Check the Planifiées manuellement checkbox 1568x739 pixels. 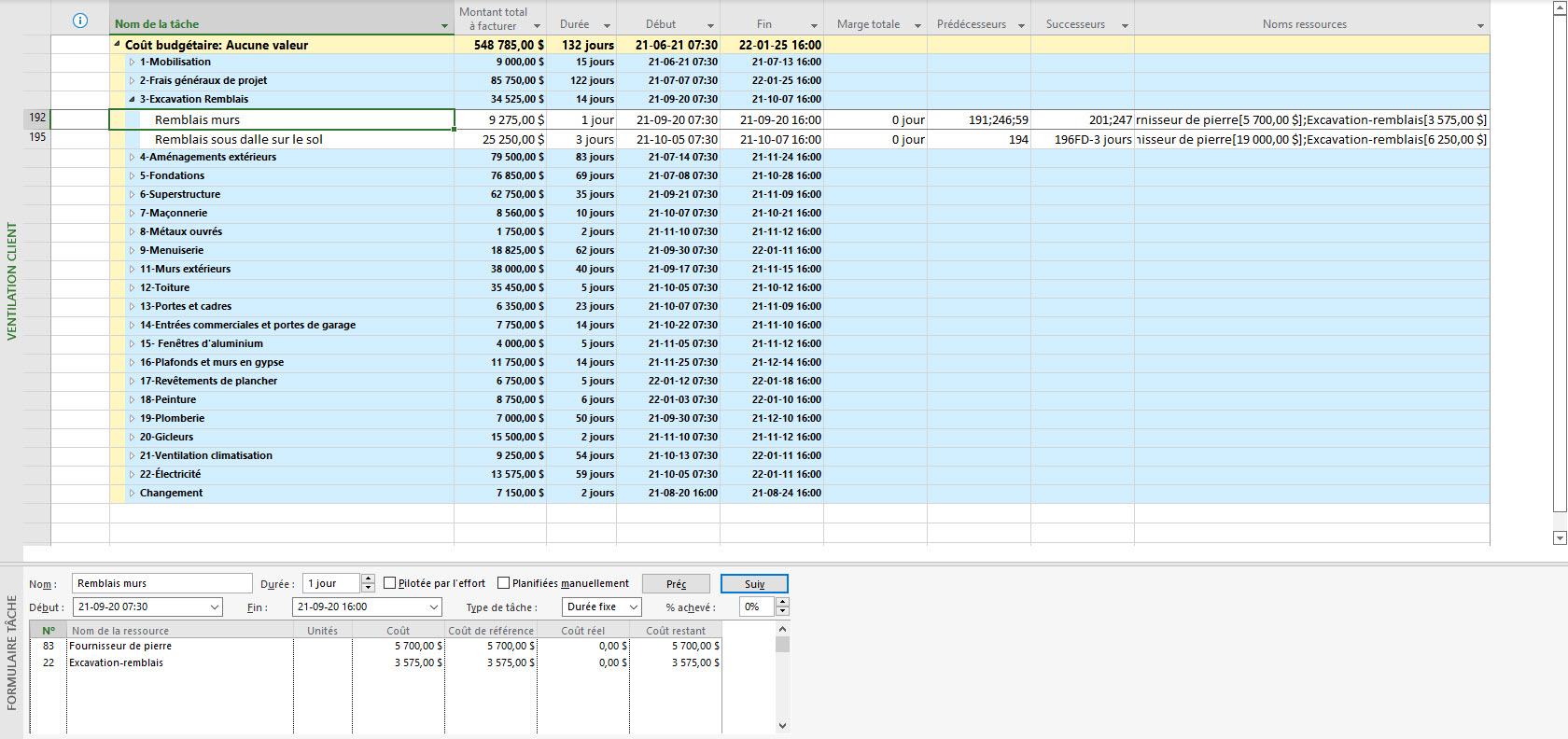504,583
